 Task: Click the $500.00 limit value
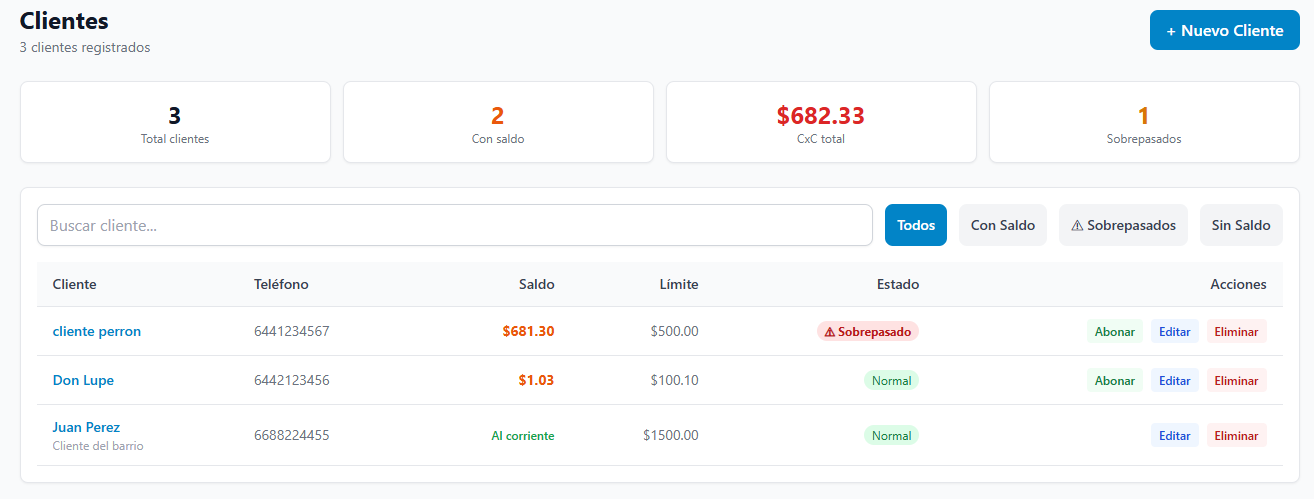674,331
